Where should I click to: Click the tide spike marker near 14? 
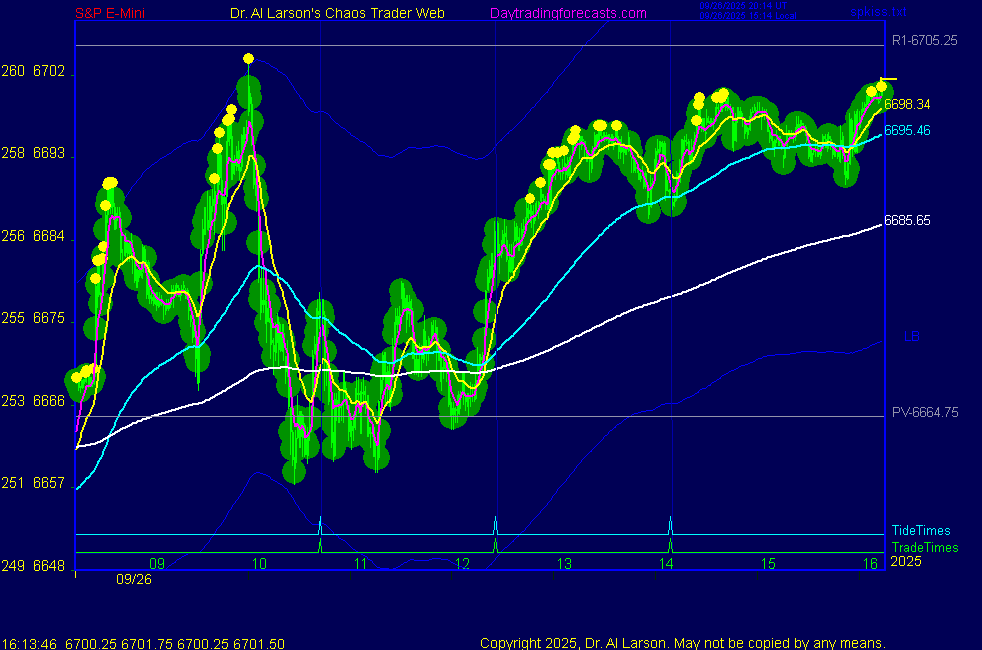pyautogui.click(x=670, y=523)
